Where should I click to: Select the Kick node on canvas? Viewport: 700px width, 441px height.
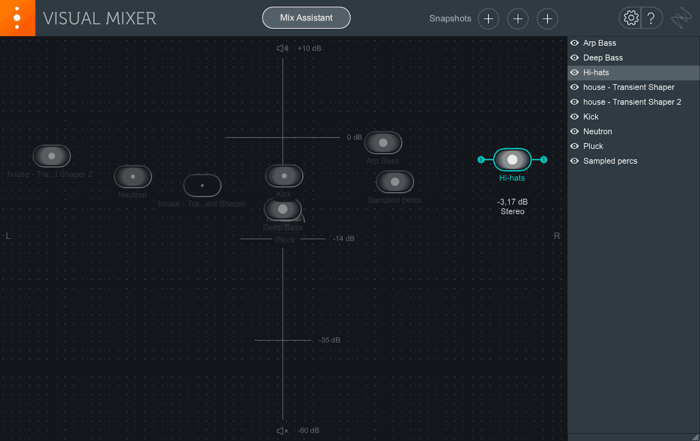(x=284, y=176)
